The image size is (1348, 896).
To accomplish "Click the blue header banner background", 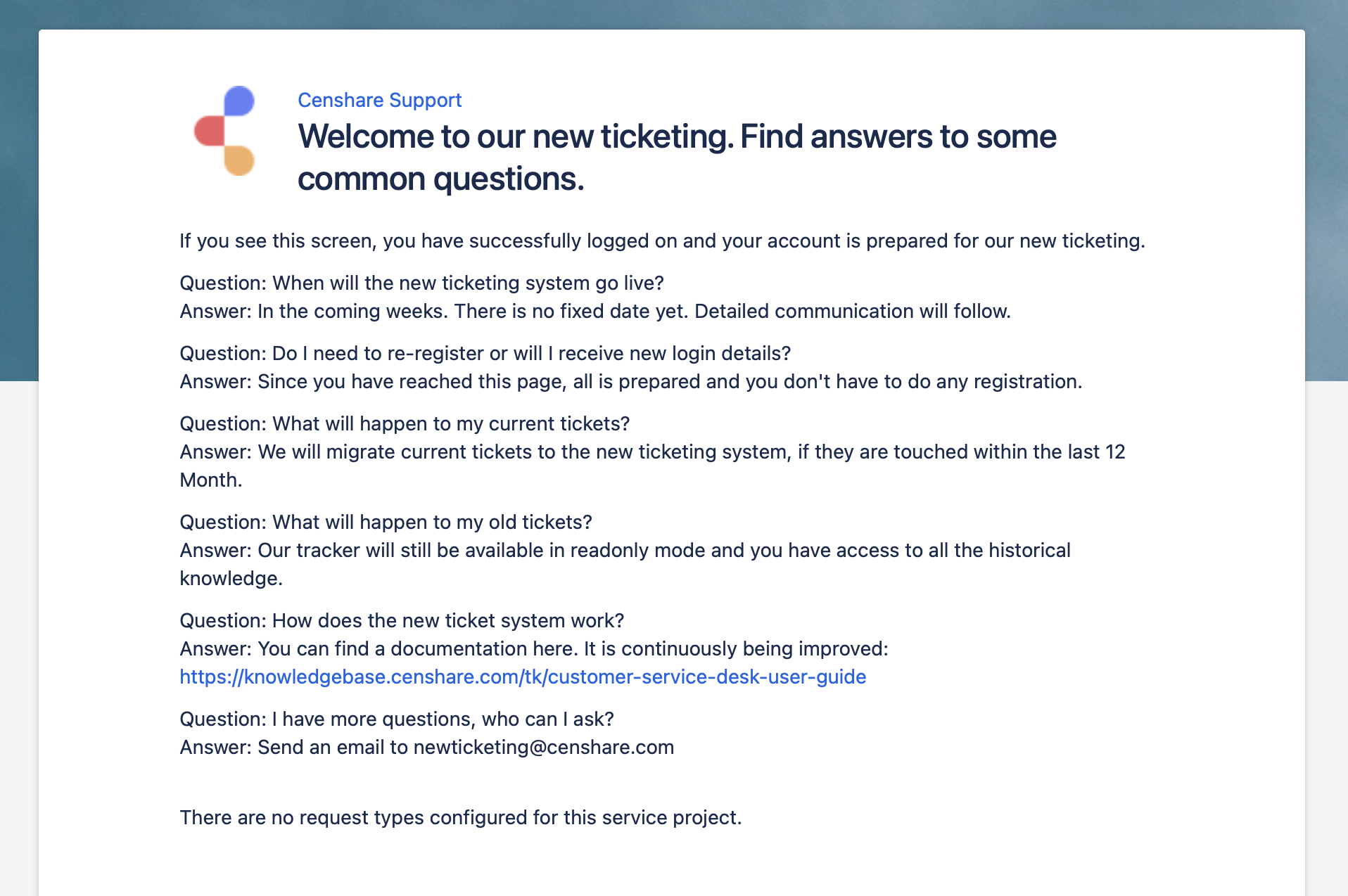I will coord(18,211).
